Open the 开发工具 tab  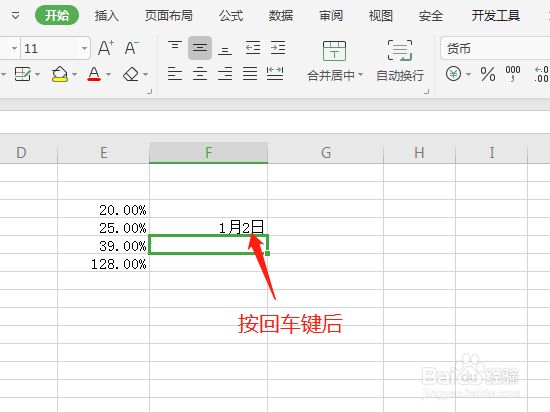(496, 15)
